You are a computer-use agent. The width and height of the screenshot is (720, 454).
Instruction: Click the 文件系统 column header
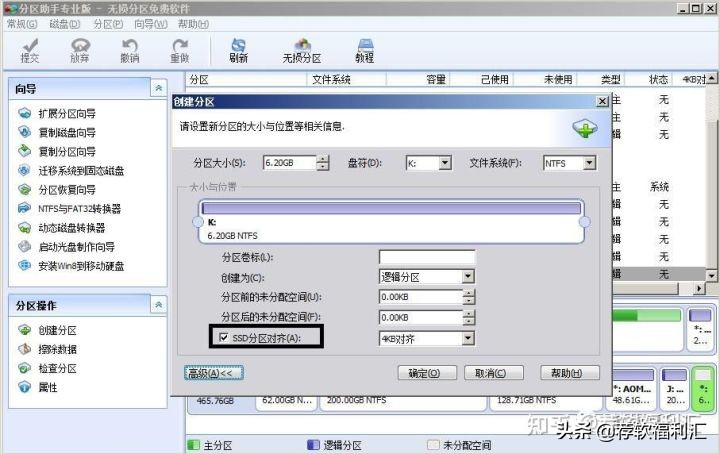click(347, 79)
